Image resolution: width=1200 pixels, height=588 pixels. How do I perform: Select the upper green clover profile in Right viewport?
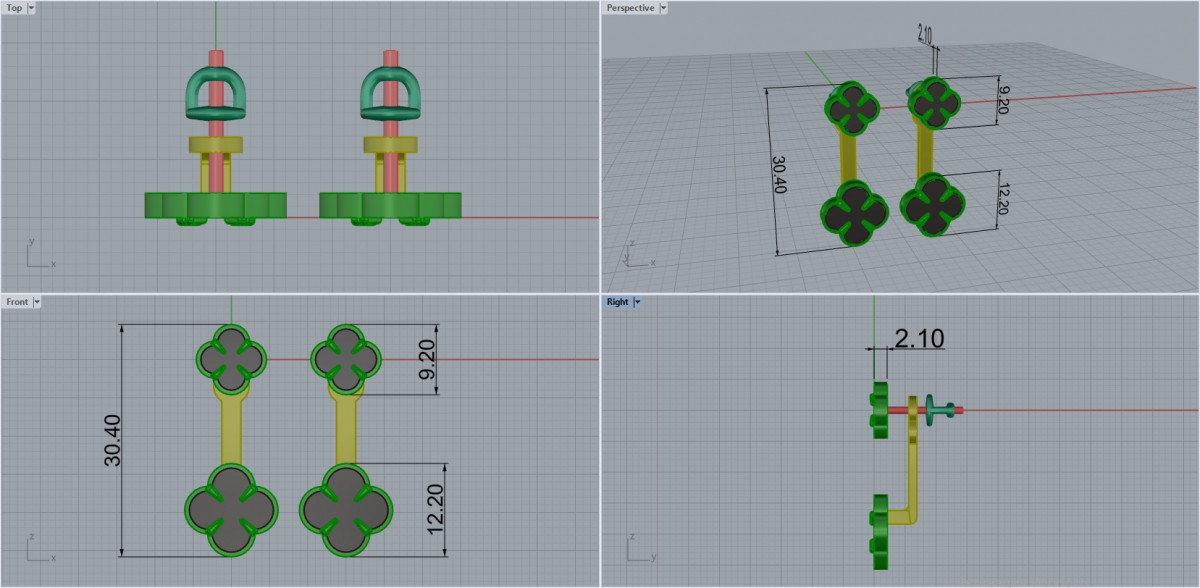(x=880, y=410)
